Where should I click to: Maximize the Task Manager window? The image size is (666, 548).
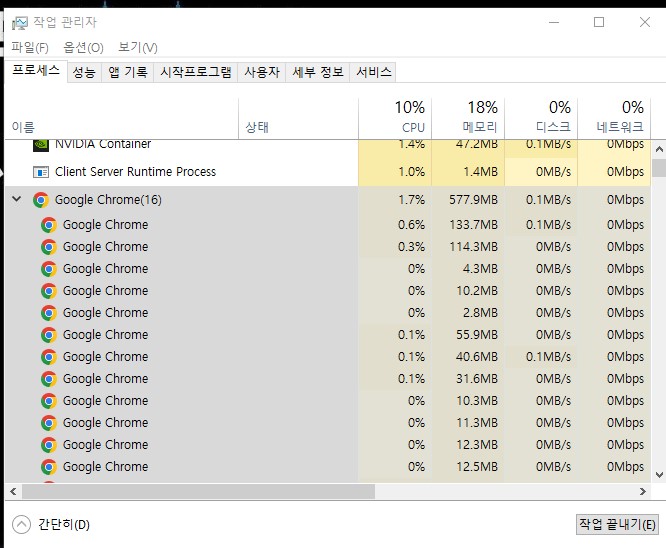tap(599, 22)
